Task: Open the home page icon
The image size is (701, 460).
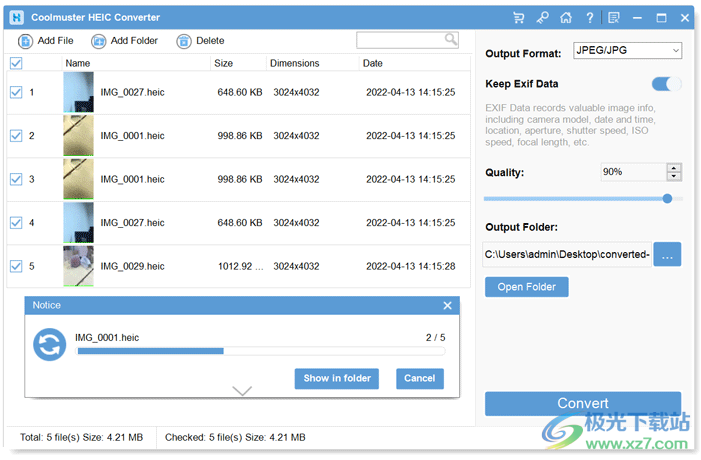Action: coord(566,17)
